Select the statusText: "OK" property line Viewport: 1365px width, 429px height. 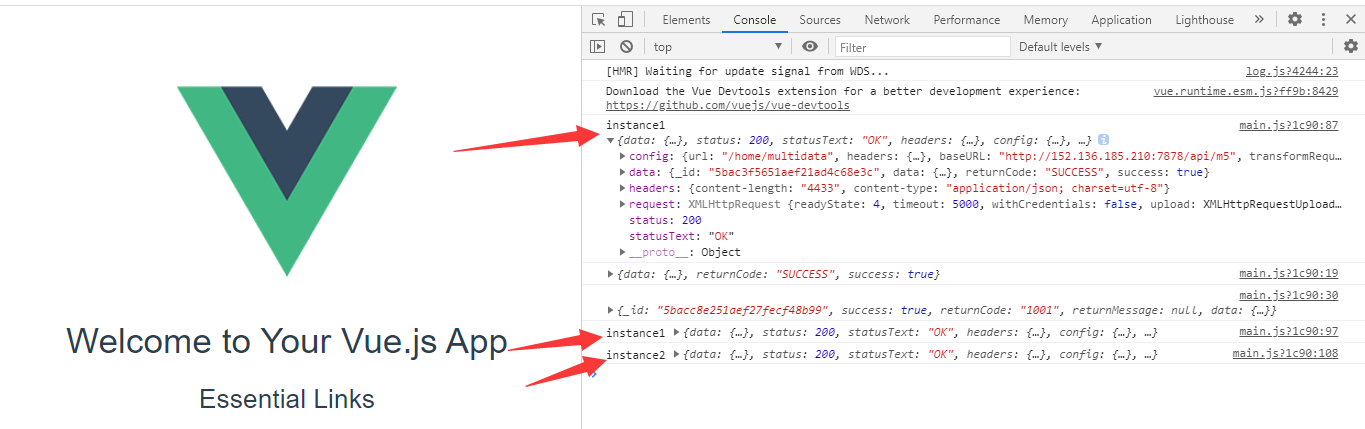coord(682,236)
